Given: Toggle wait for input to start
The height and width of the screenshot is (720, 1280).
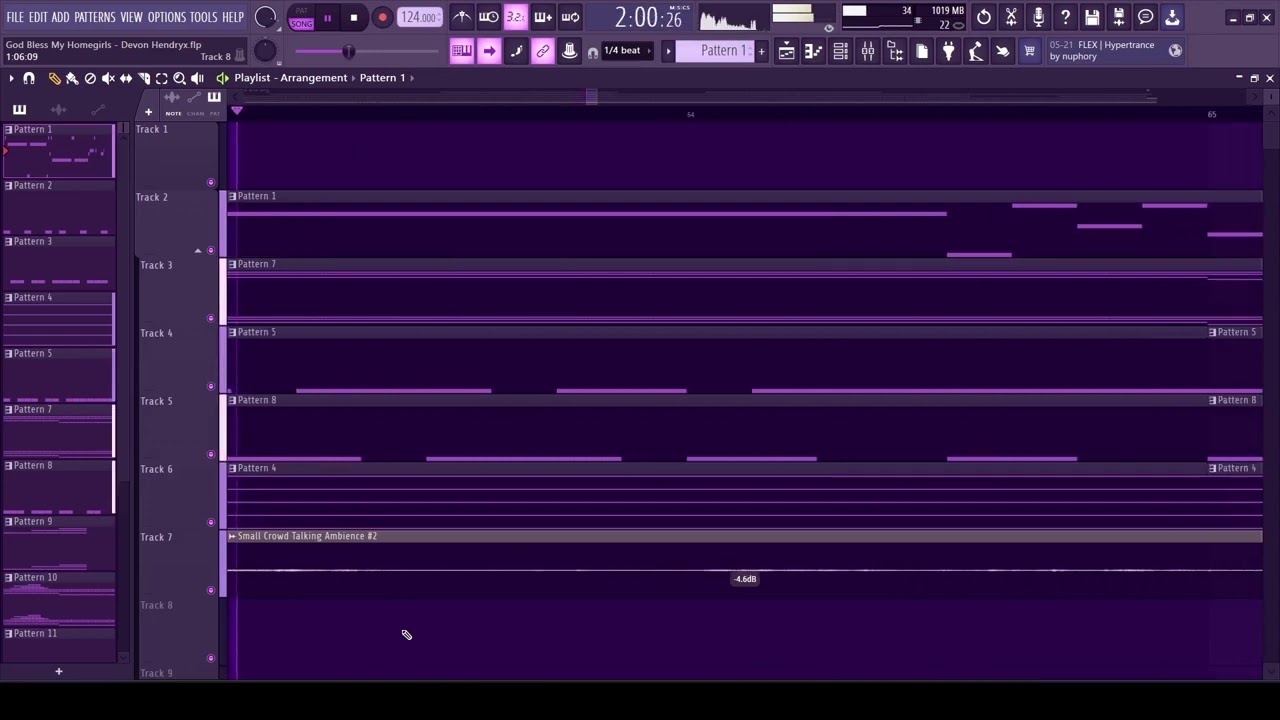Looking at the screenshot, I should [488, 17].
